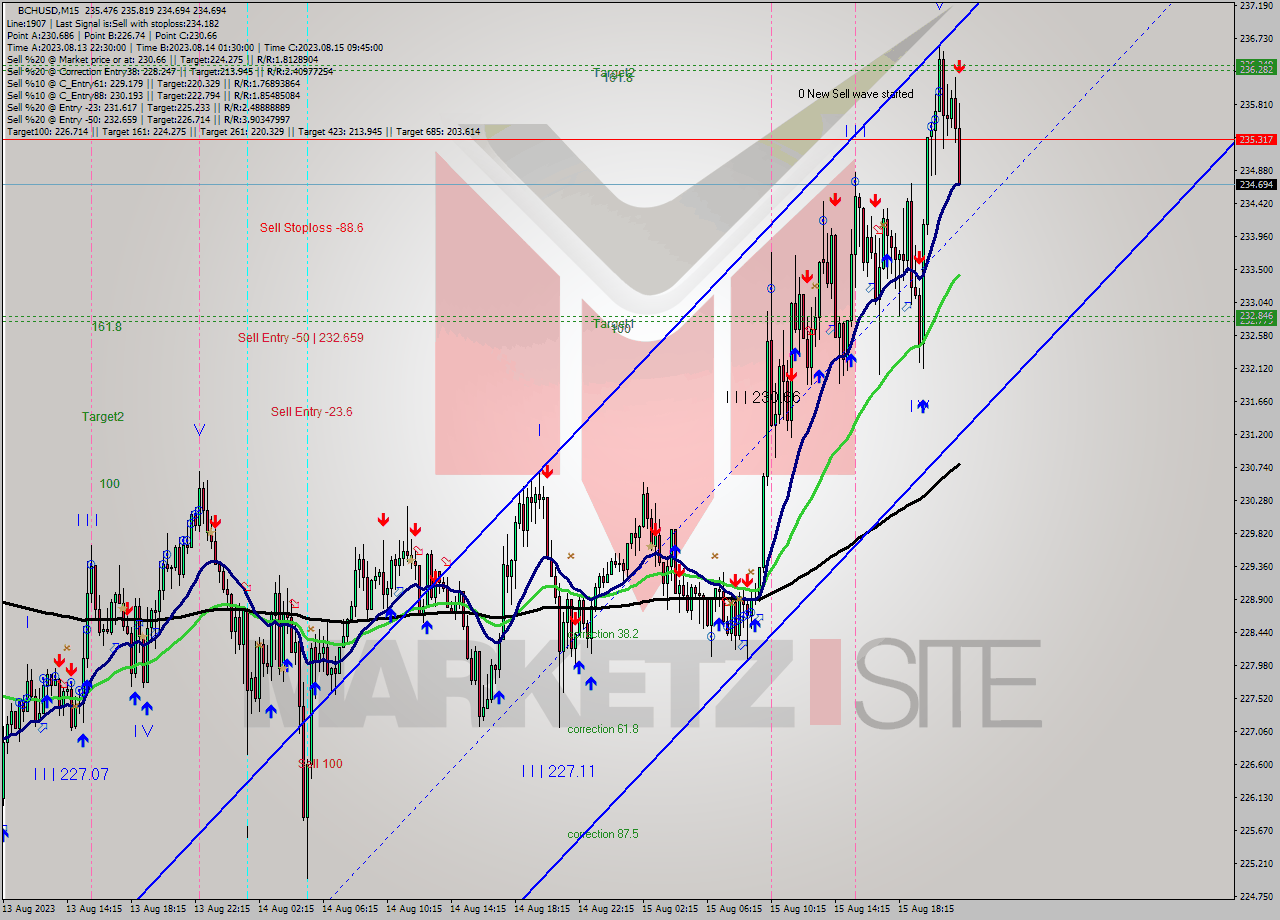Viewport: 1280px width, 920px height.
Task: Click the current price tag 234.694
Action: coord(1256,184)
